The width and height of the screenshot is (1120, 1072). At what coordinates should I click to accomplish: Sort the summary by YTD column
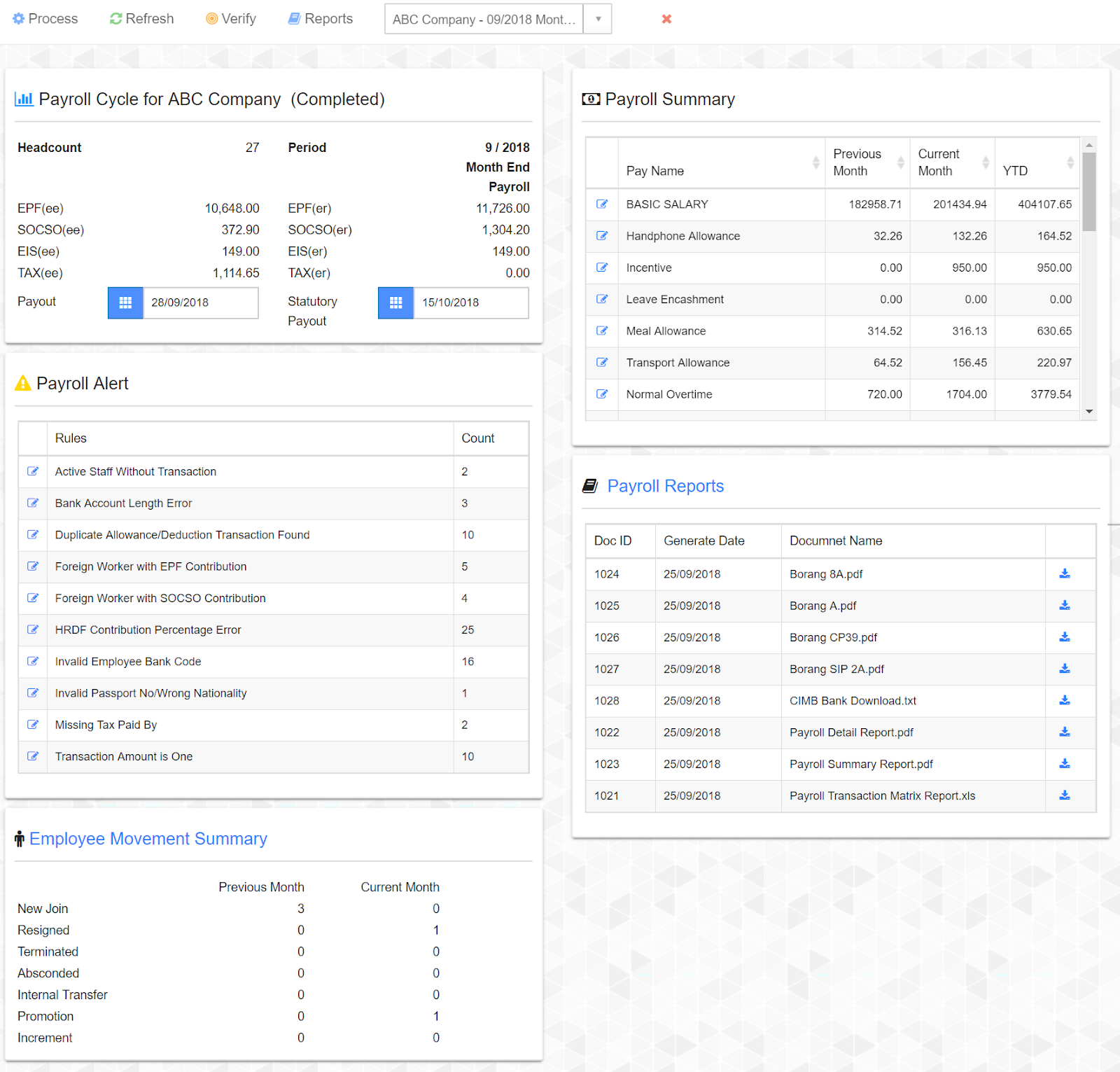[x=1070, y=163]
